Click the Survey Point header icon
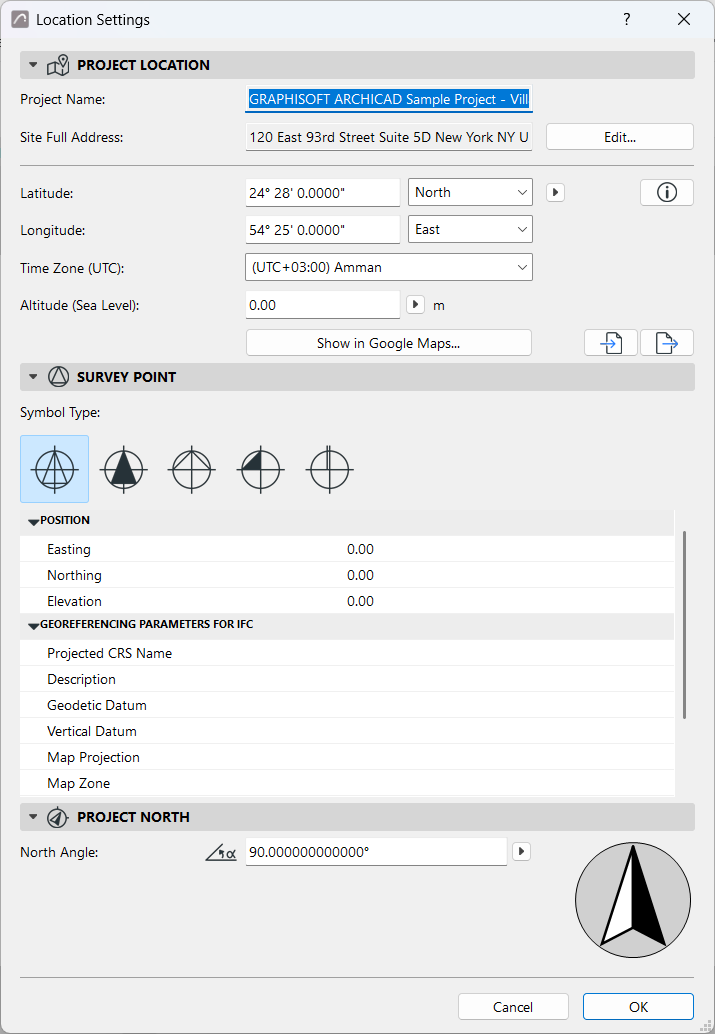Viewport: 715px width, 1034px height. (58, 377)
